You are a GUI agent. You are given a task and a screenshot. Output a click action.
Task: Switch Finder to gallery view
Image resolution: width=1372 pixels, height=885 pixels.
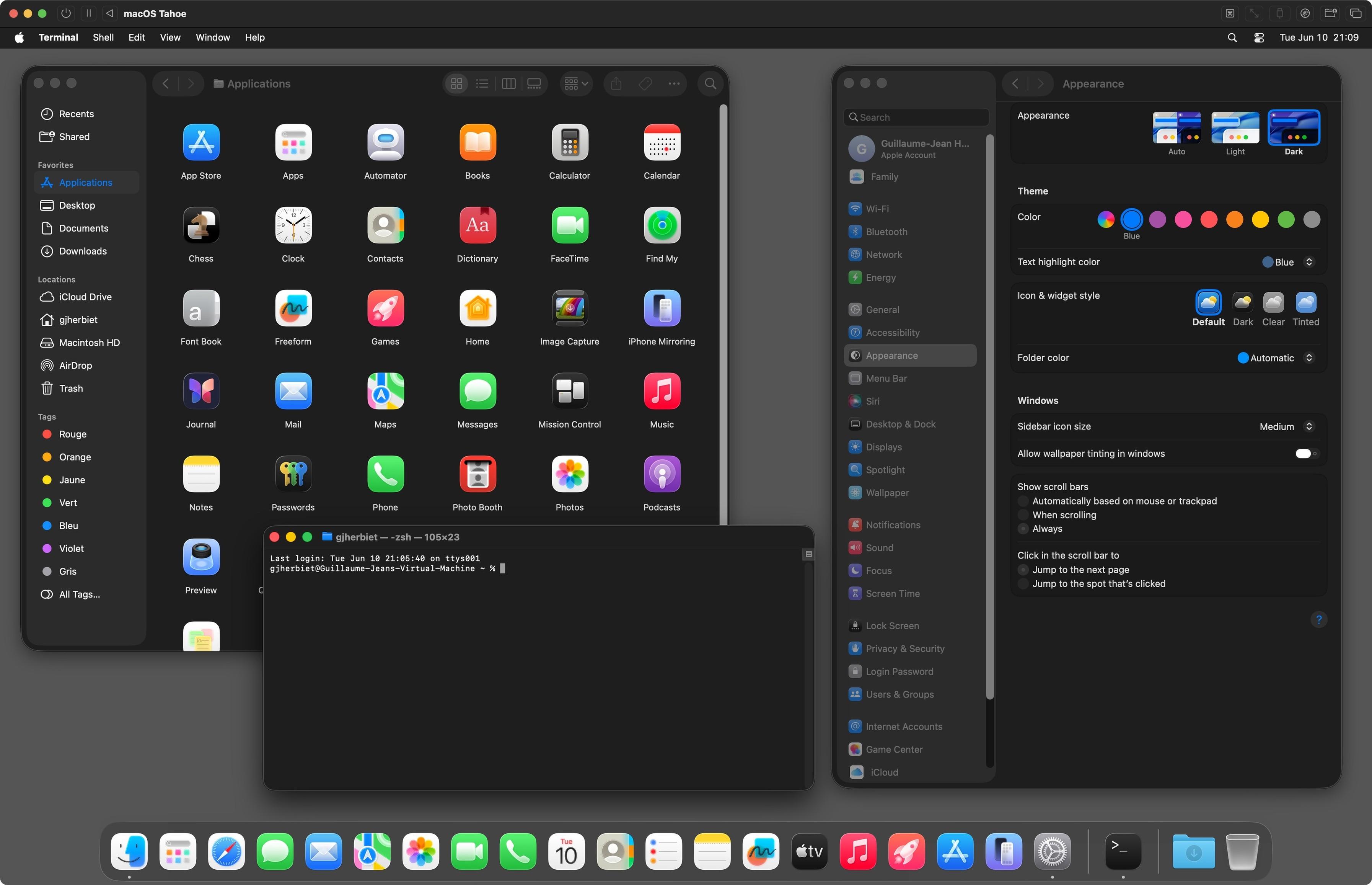(x=534, y=84)
